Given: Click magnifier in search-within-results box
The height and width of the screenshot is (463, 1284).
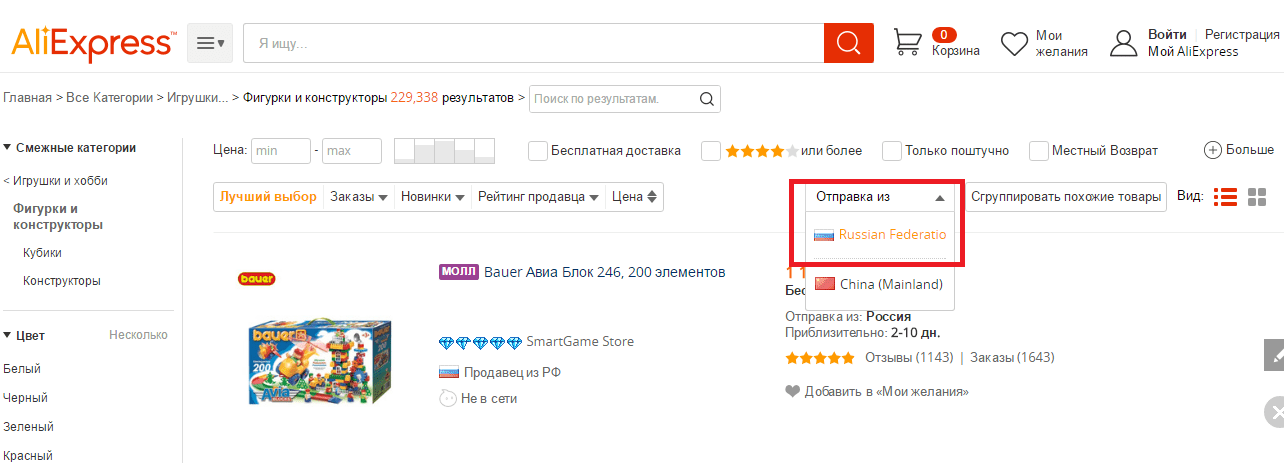Looking at the screenshot, I should [x=706, y=99].
